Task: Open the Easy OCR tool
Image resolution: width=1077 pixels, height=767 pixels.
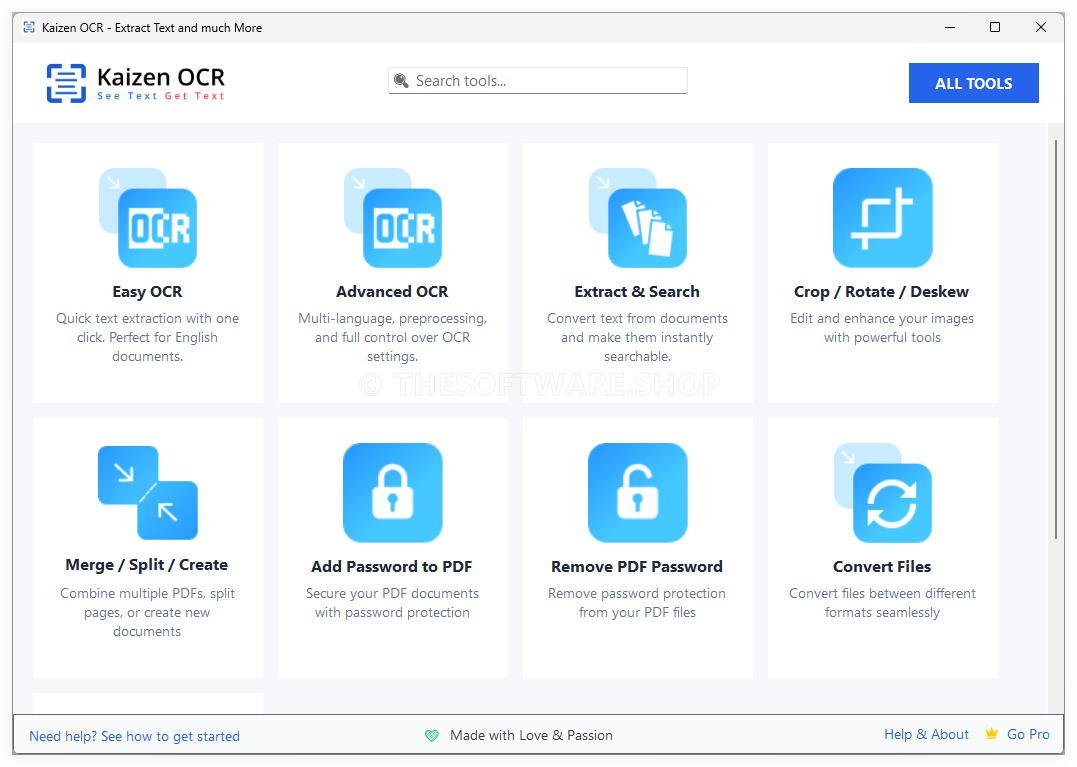Action: tap(147, 272)
